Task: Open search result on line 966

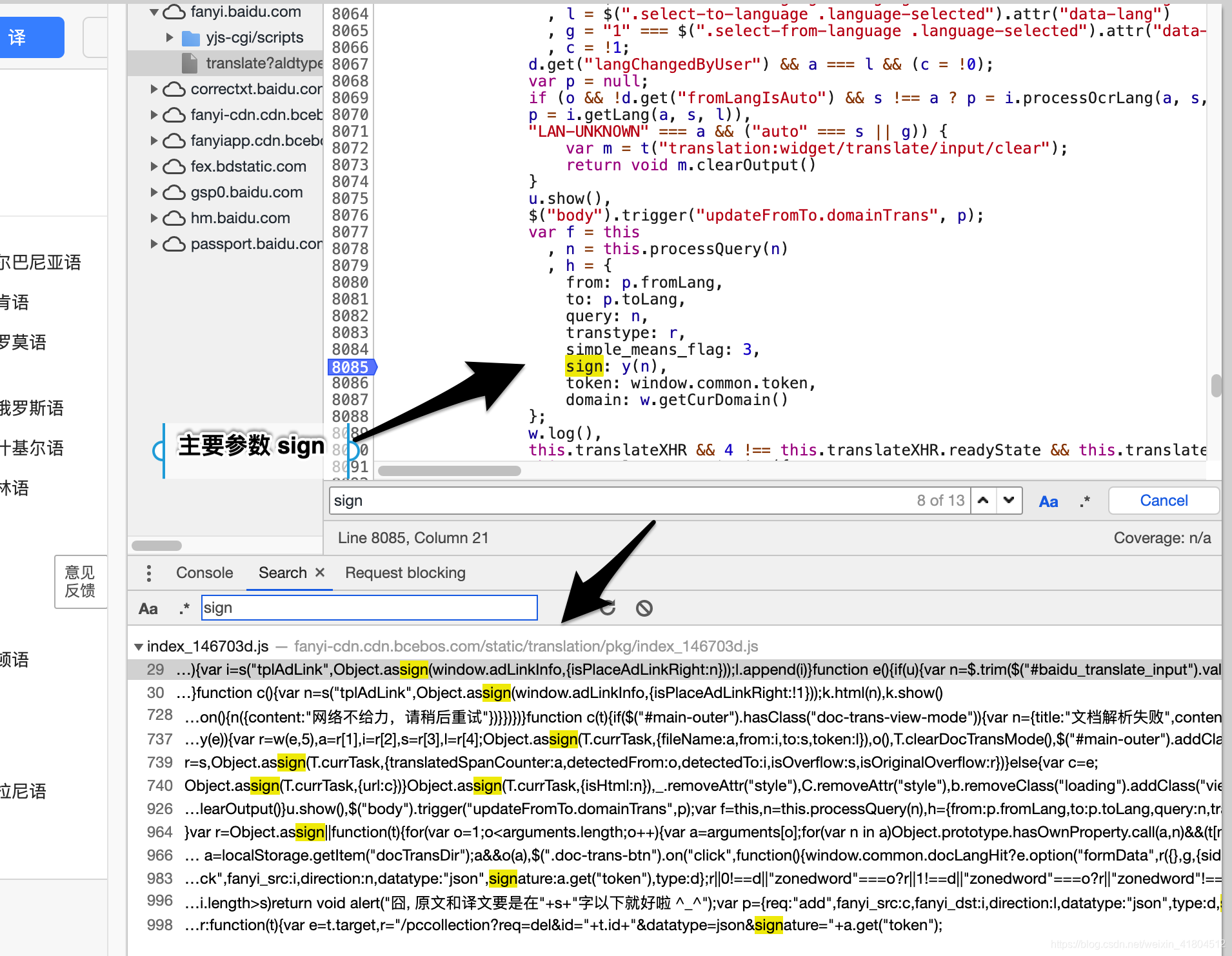Action: pos(675,855)
